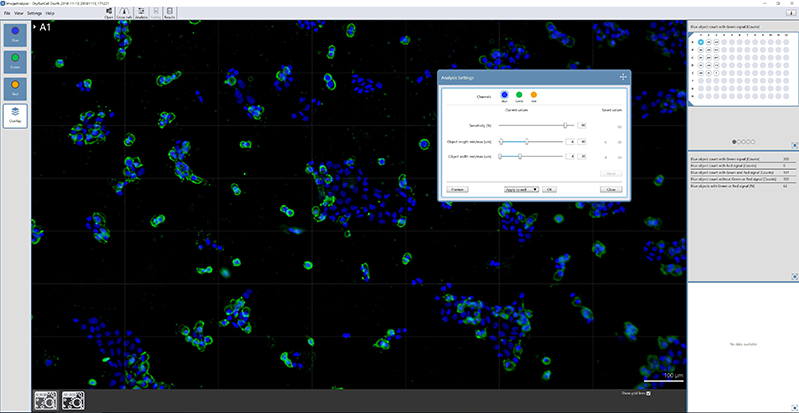Screen dimensions: 799x413
Task: Open the Cross talk tool
Action: [124, 12]
